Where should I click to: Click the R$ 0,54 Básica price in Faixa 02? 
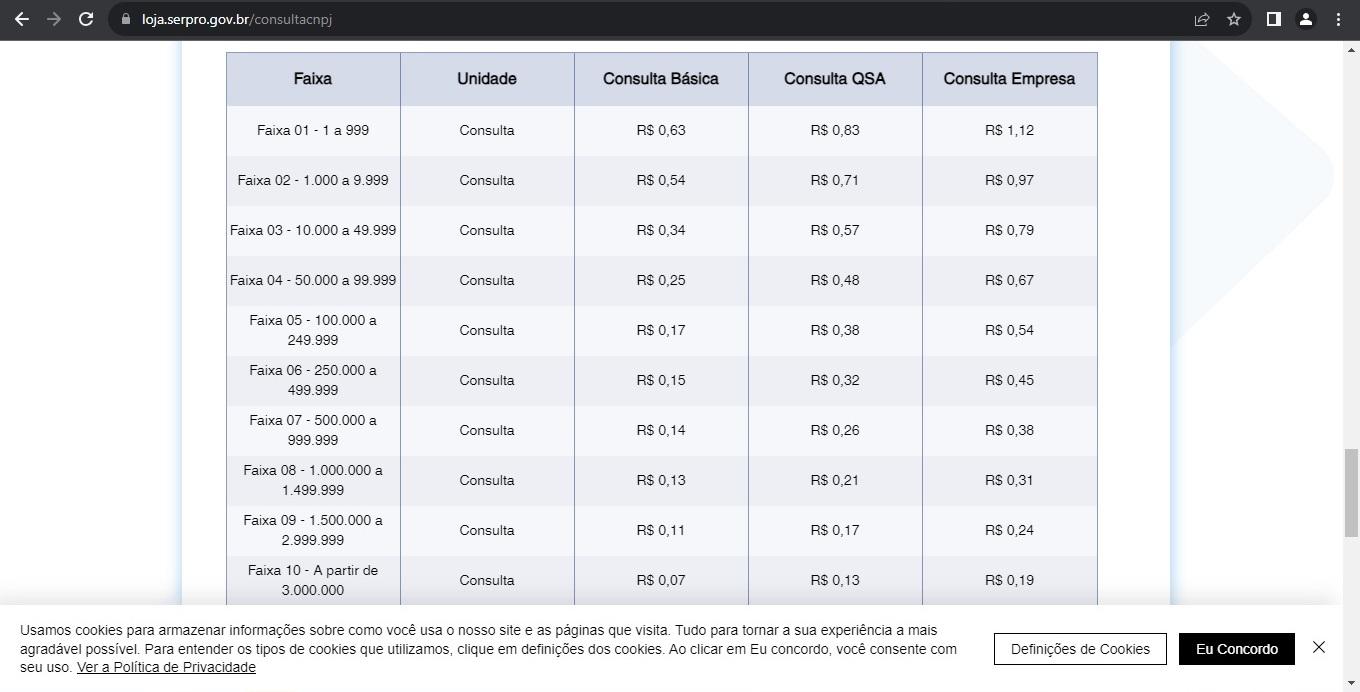coord(661,180)
